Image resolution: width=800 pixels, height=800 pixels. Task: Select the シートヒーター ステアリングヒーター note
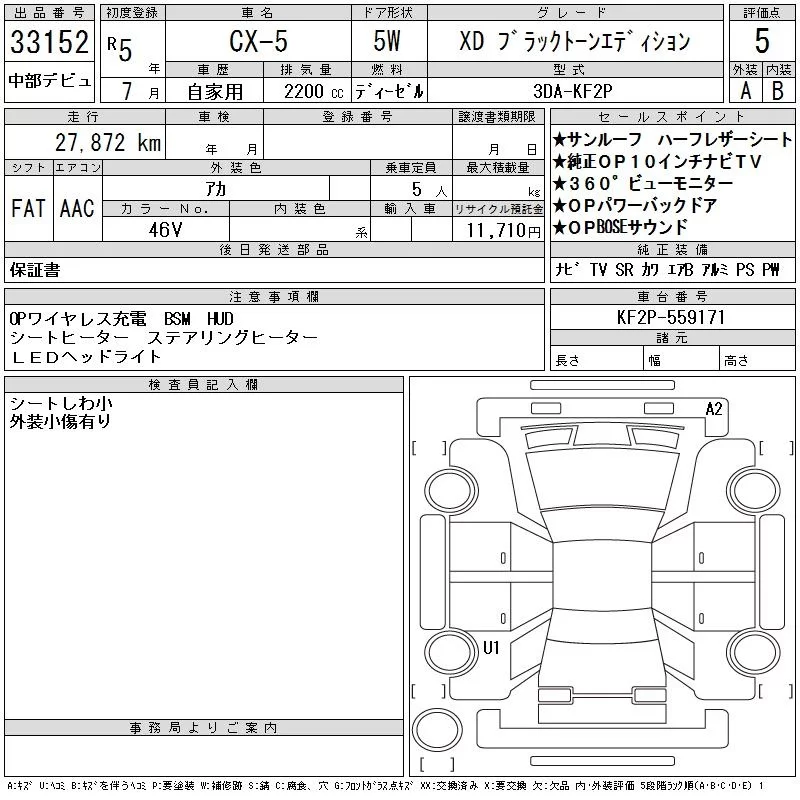164,337
